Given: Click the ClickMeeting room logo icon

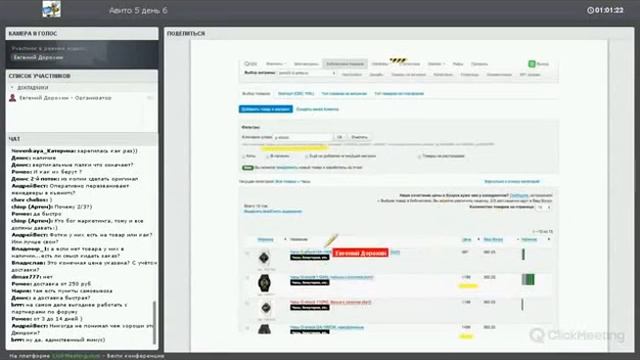Looking at the screenshot, I should tap(51, 9).
